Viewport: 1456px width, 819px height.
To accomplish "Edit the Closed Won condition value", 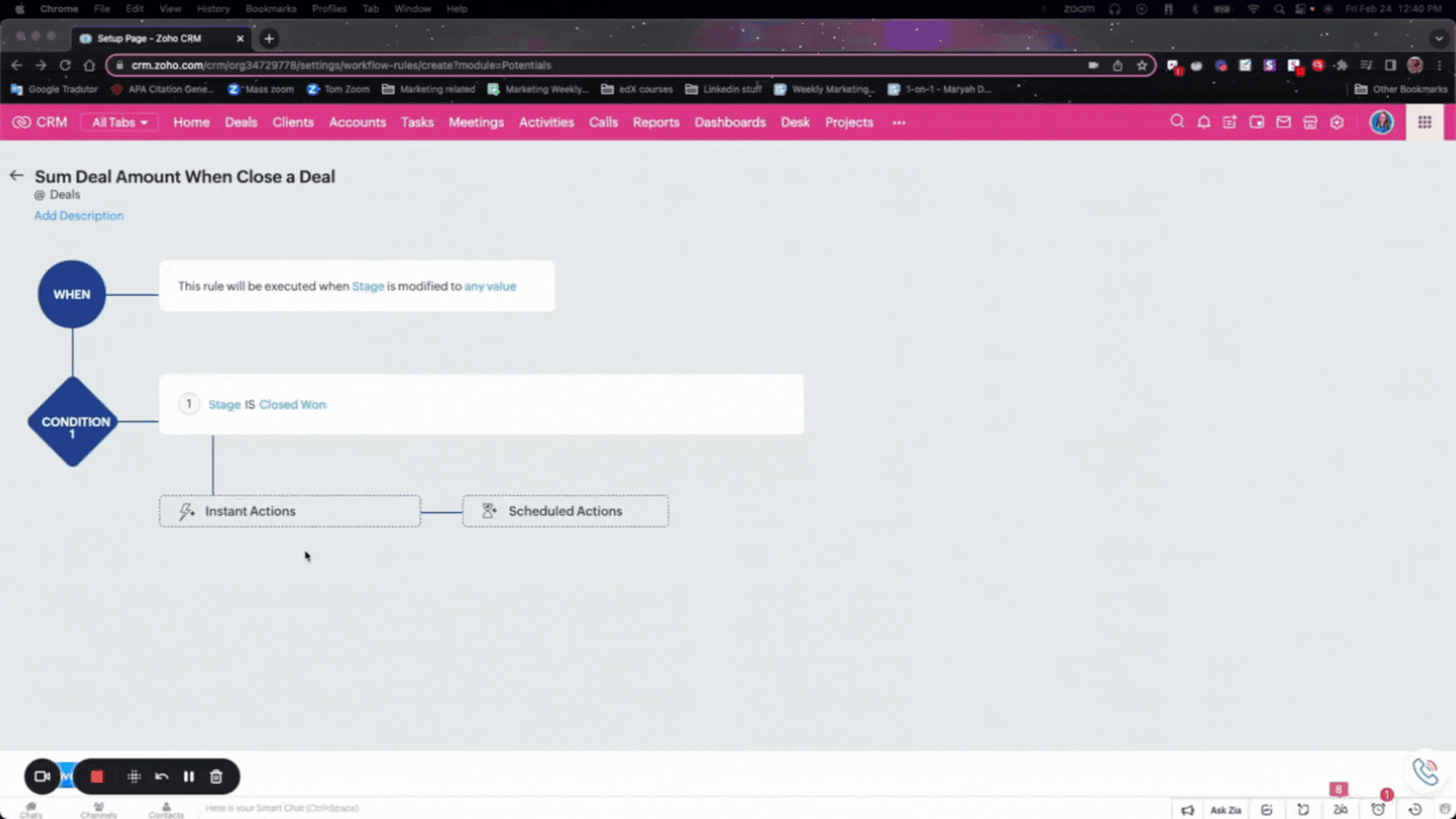I will click(292, 404).
